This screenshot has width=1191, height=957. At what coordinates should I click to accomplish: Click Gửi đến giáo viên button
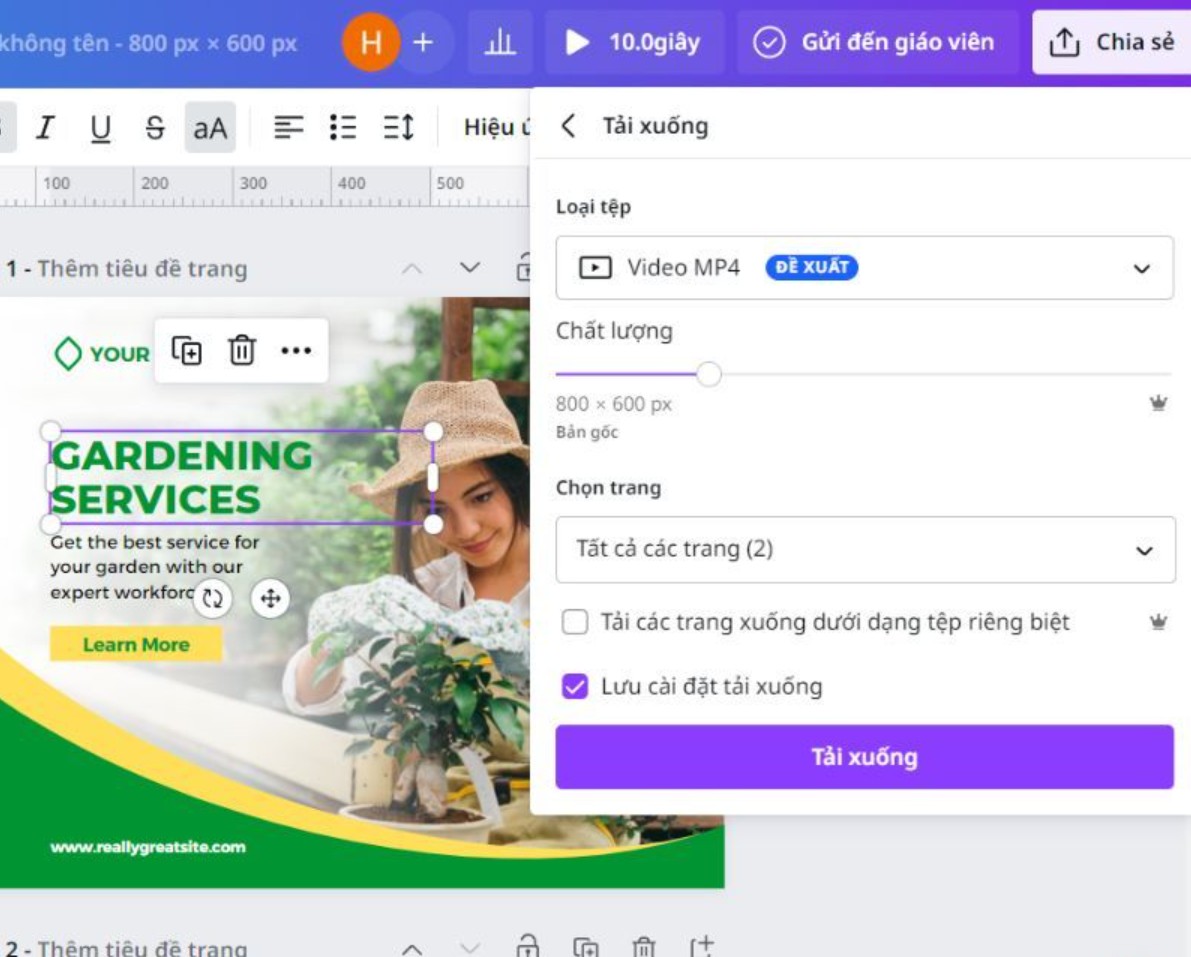click(877, 43)
